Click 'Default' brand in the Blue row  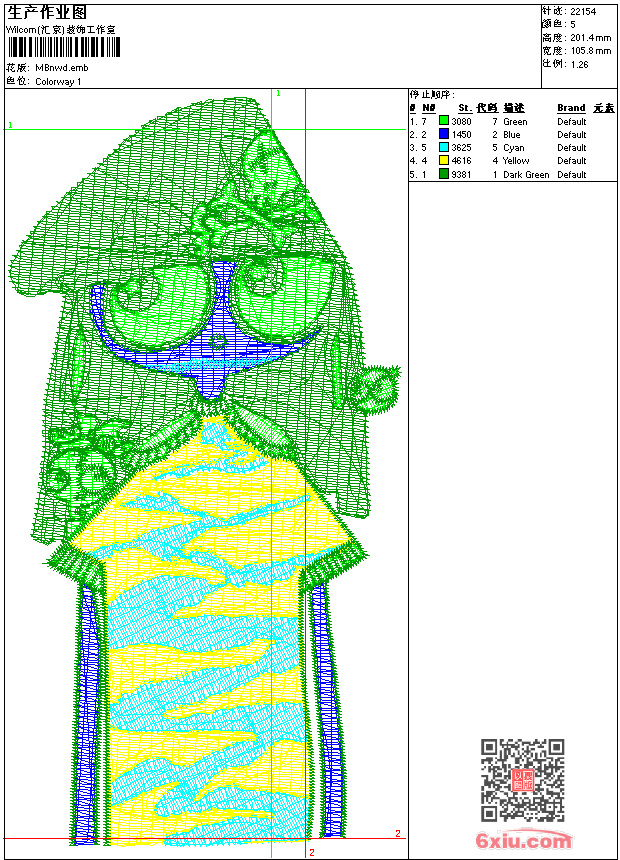(x=572, y=134)
